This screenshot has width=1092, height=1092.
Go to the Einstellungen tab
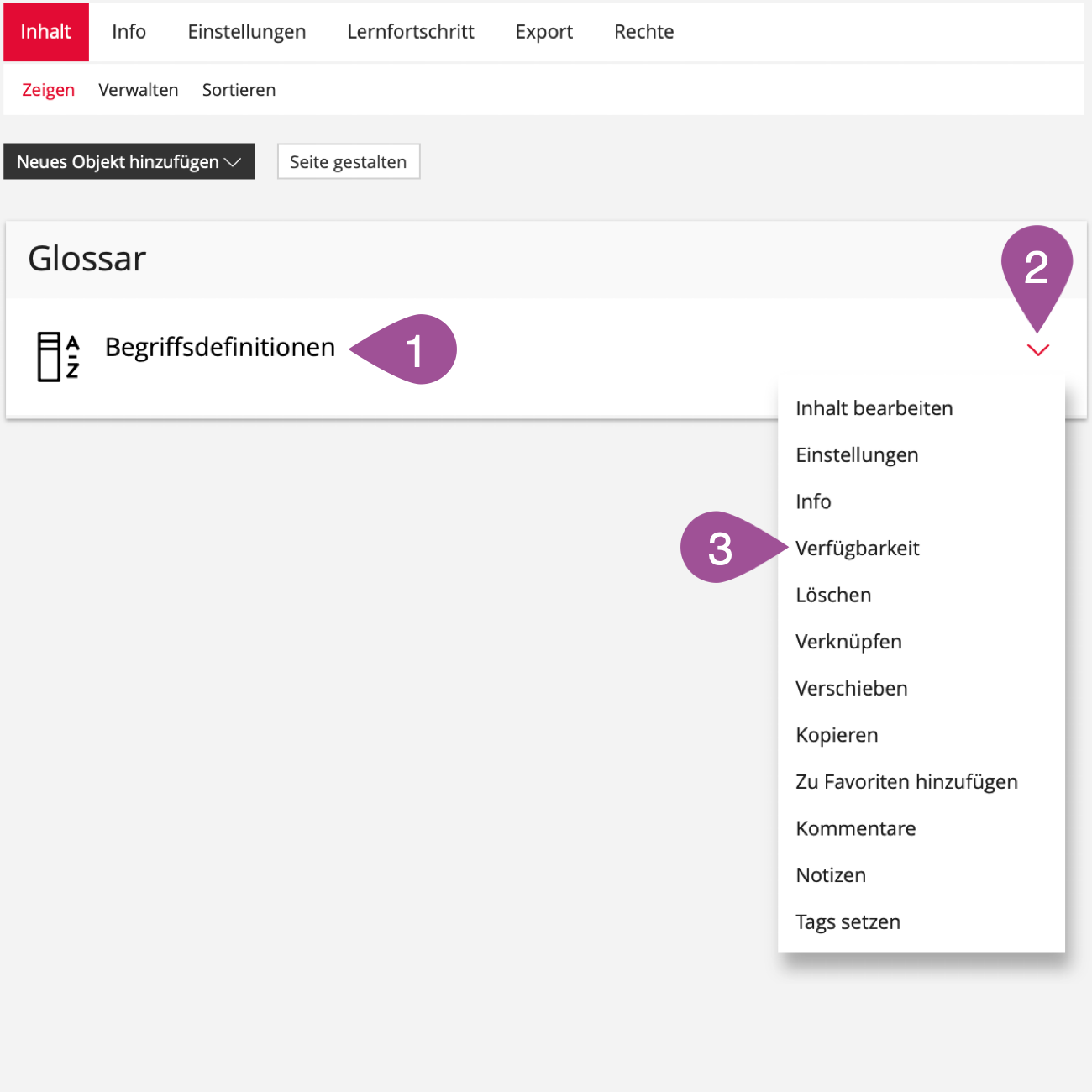pyautogui.click(x=246, y=32)
